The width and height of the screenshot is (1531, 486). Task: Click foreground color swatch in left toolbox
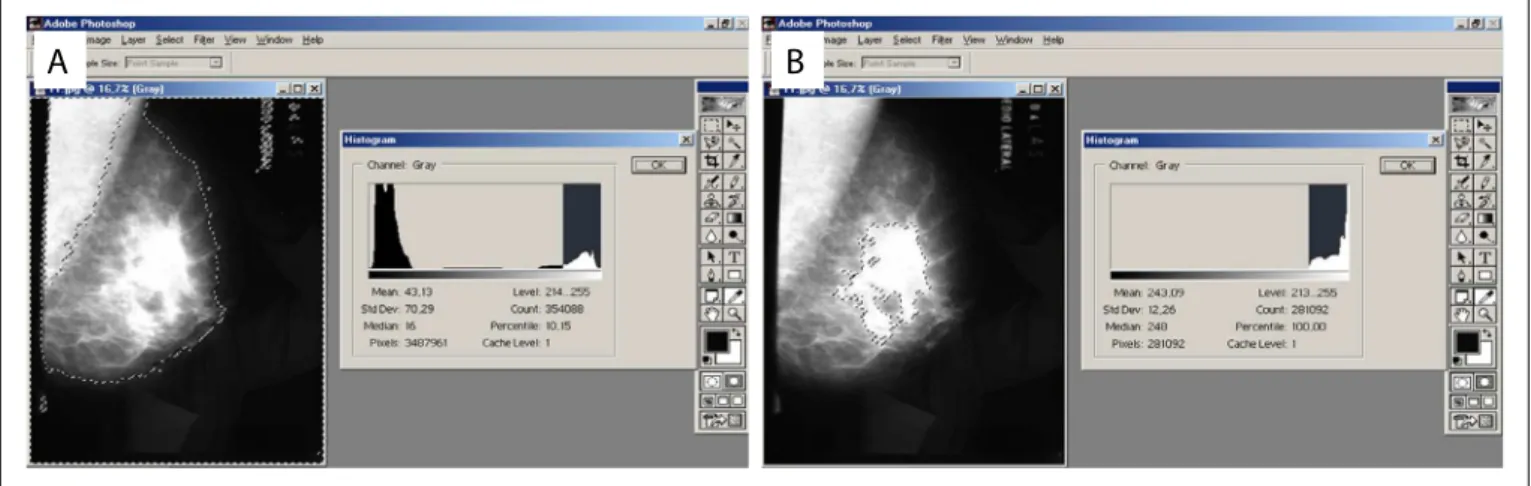[716, 342]
